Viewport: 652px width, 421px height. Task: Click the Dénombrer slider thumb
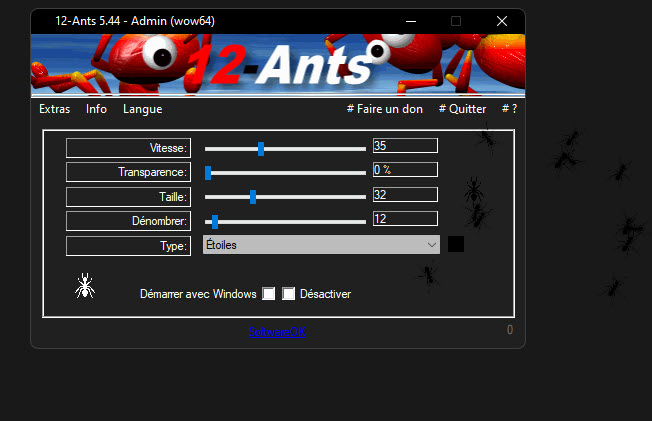pyautogui.click(x=215, y=221)
